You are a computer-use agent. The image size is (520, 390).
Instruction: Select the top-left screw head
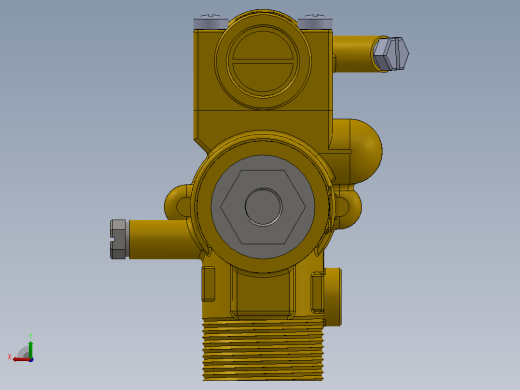[x=211, y=23]
